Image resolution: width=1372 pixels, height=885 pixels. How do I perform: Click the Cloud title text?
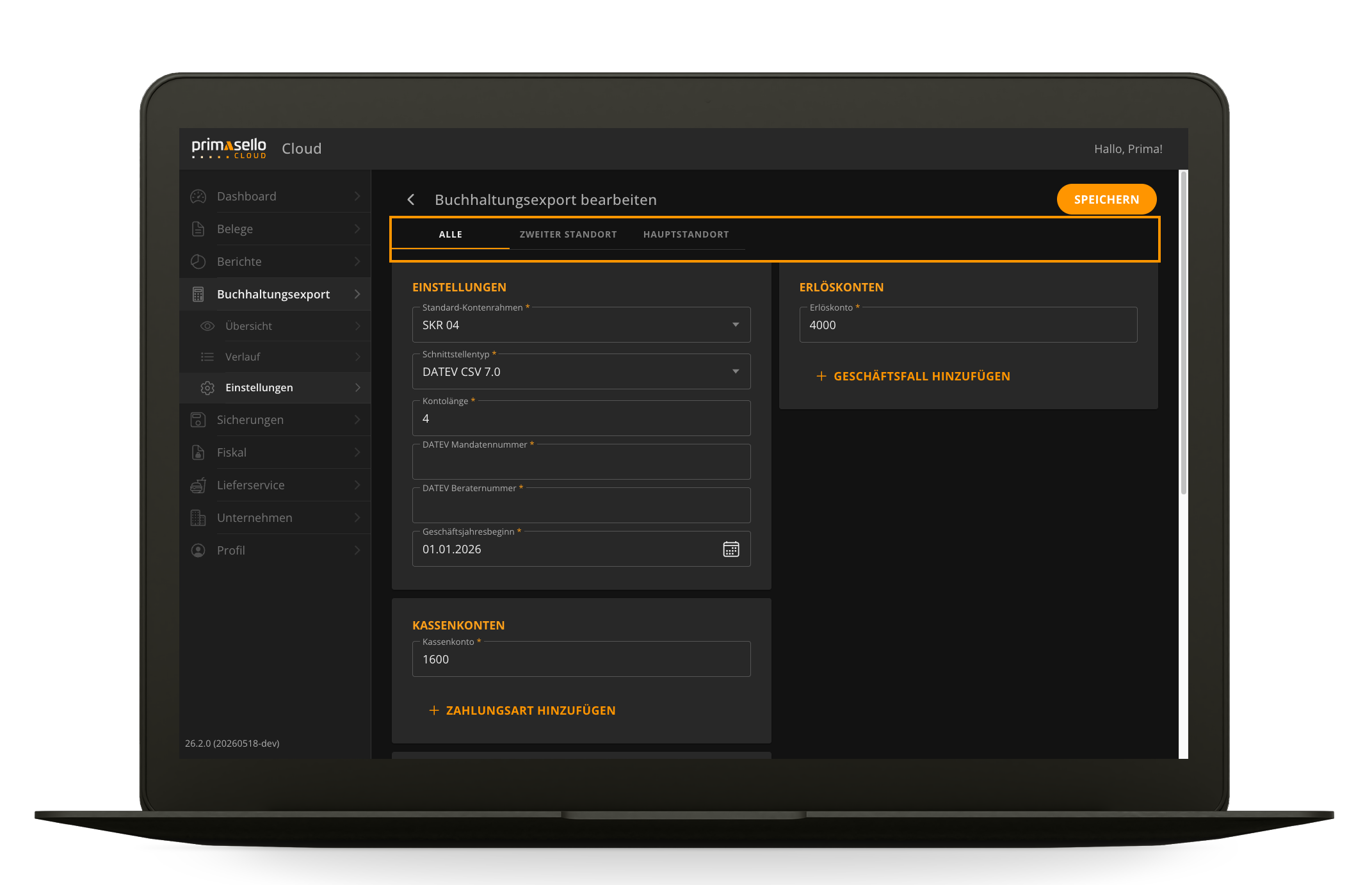(302, 149)
